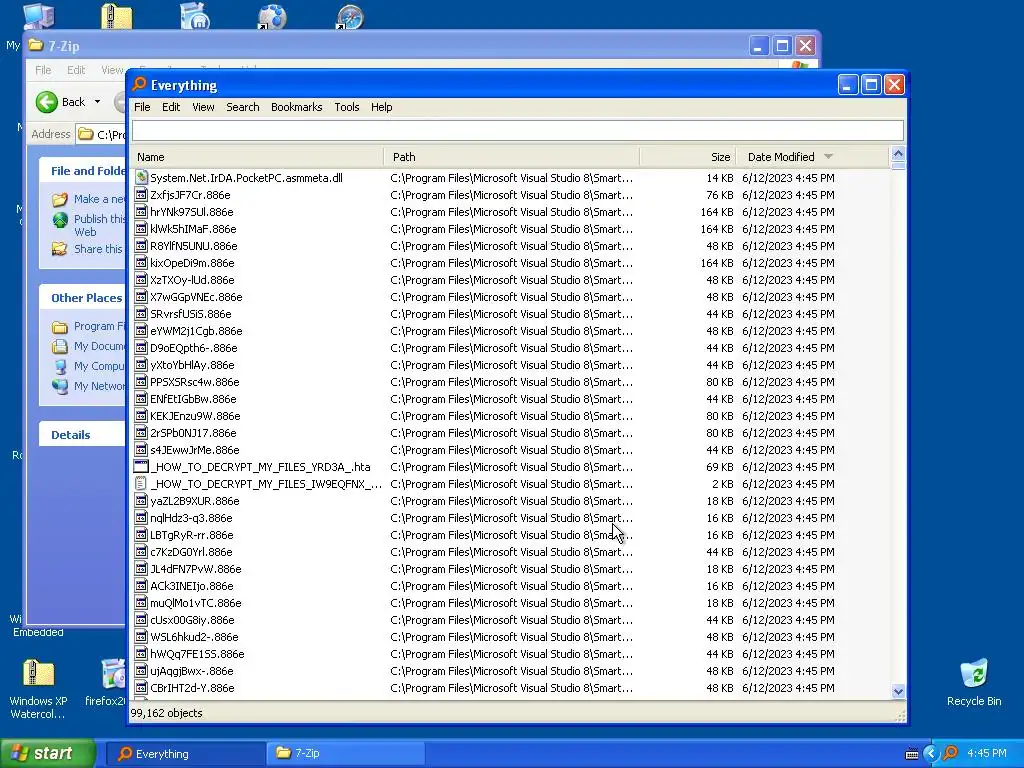
Task: Select file name ACk3INEIjo.886e
Action: click(192, 586)
